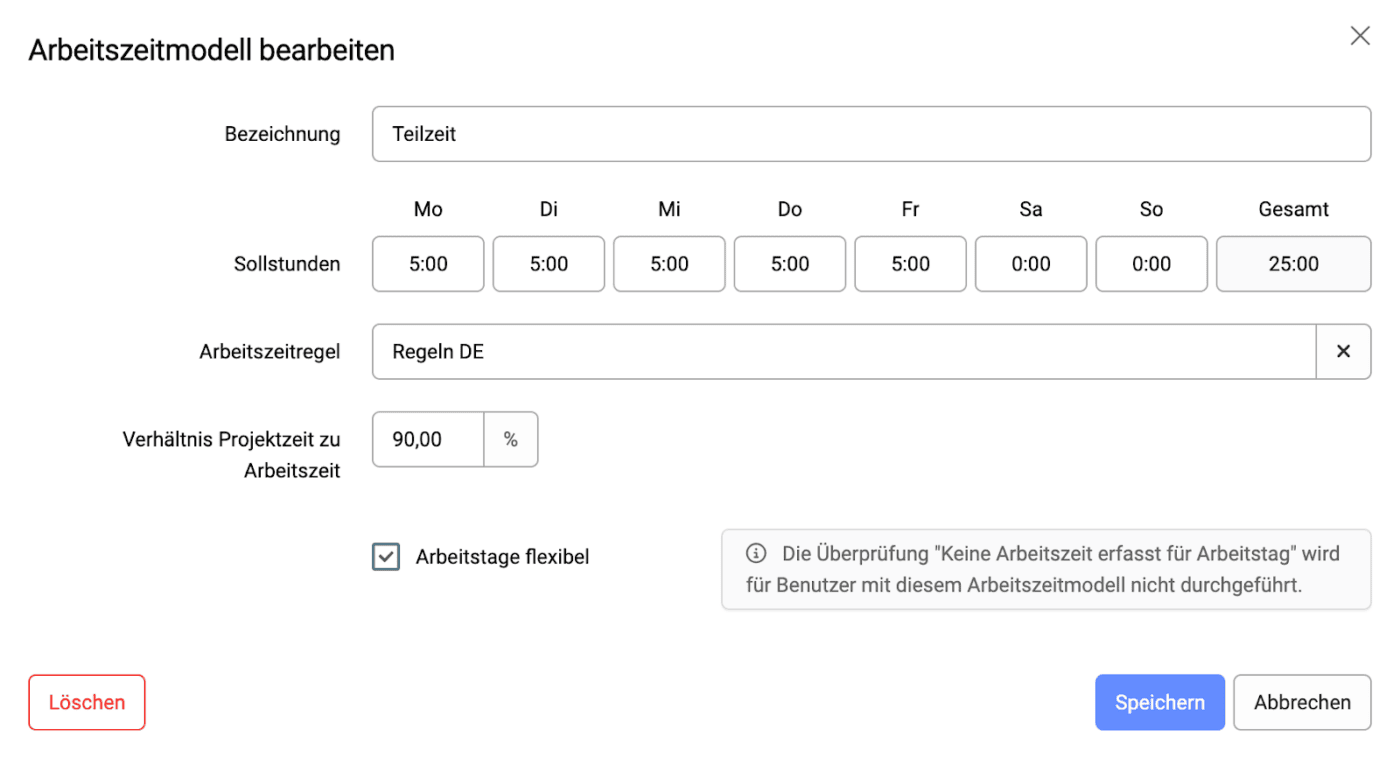This screenshot has height=758, width=1400.
Task: Click the Abbrechen button
Action: click(x=1302, y=703)
